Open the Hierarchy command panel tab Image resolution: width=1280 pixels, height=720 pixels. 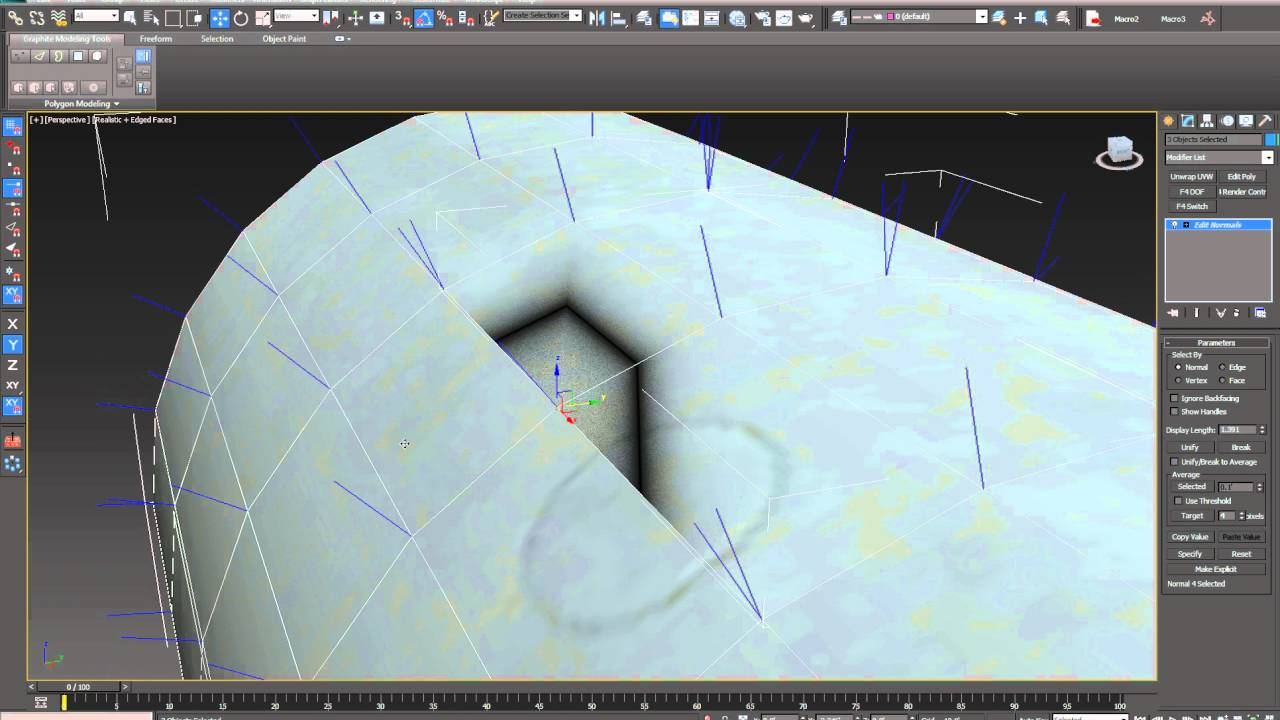(1207, 121)
